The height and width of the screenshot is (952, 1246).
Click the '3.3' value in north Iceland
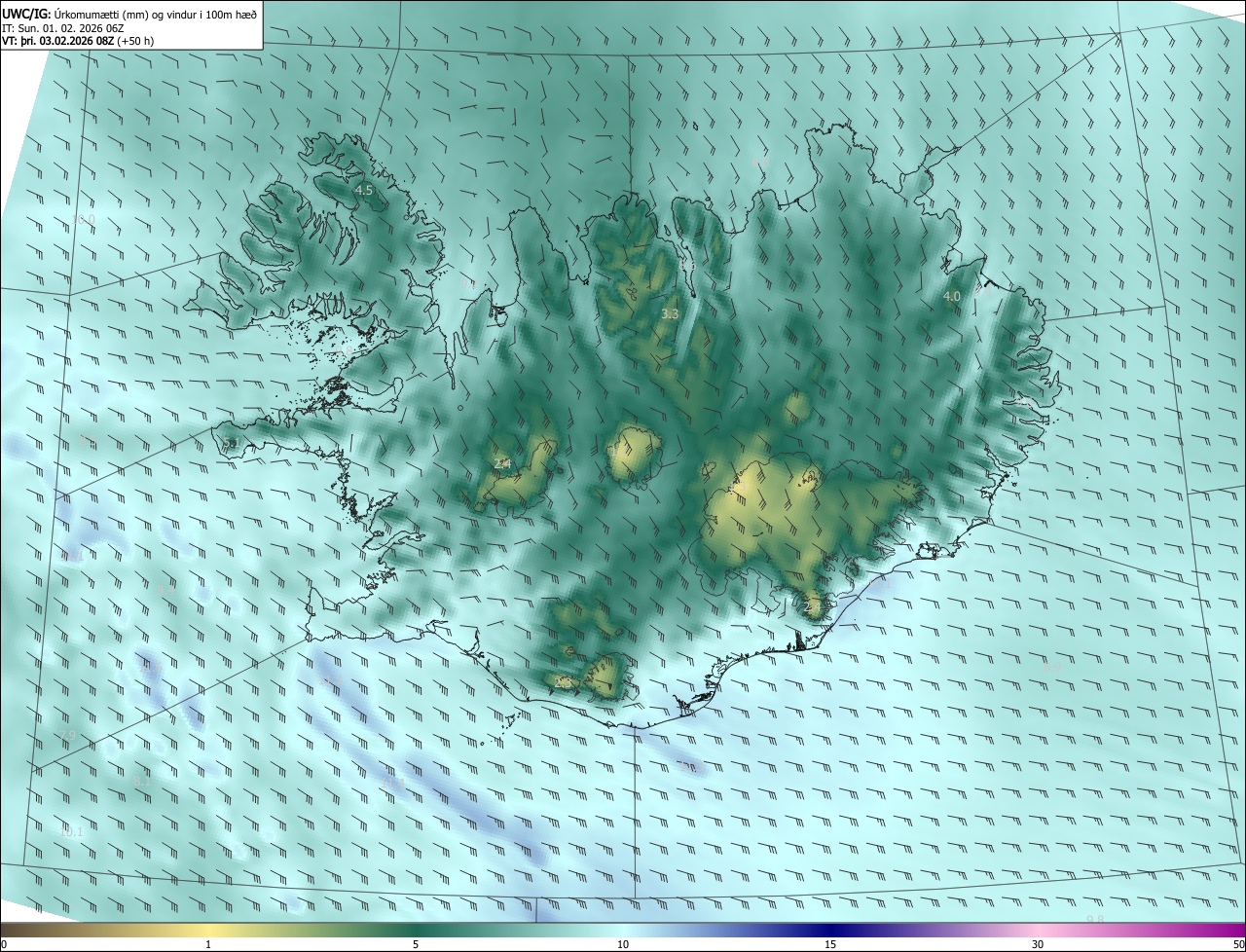(x=670, y=314)
